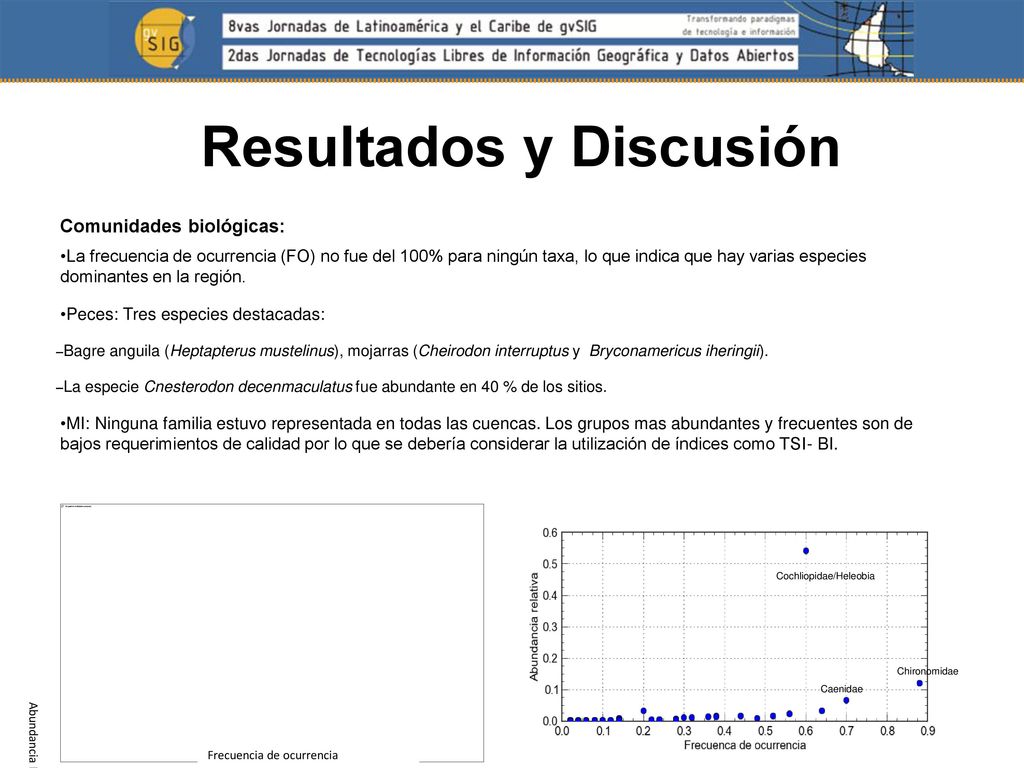Click the 'Transformando paradigmas' tagline
The height and width of the screenshot is (768, 1024).
click(740, 25)
